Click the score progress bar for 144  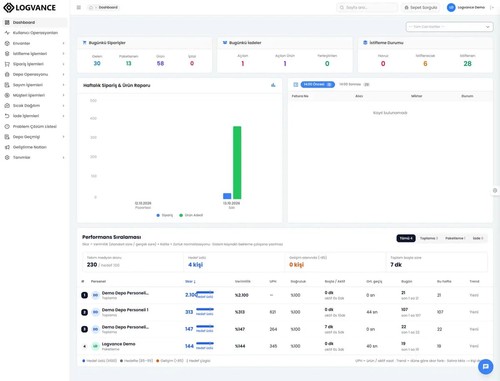[x=205, y=344]
